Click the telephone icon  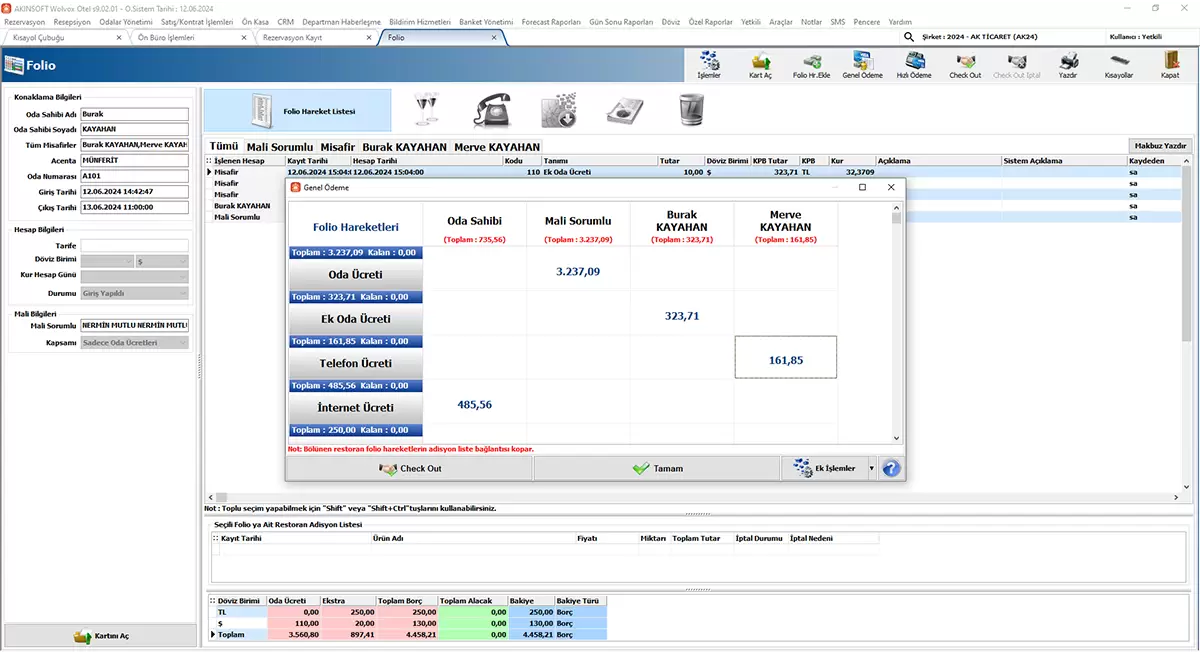(492, 110)
